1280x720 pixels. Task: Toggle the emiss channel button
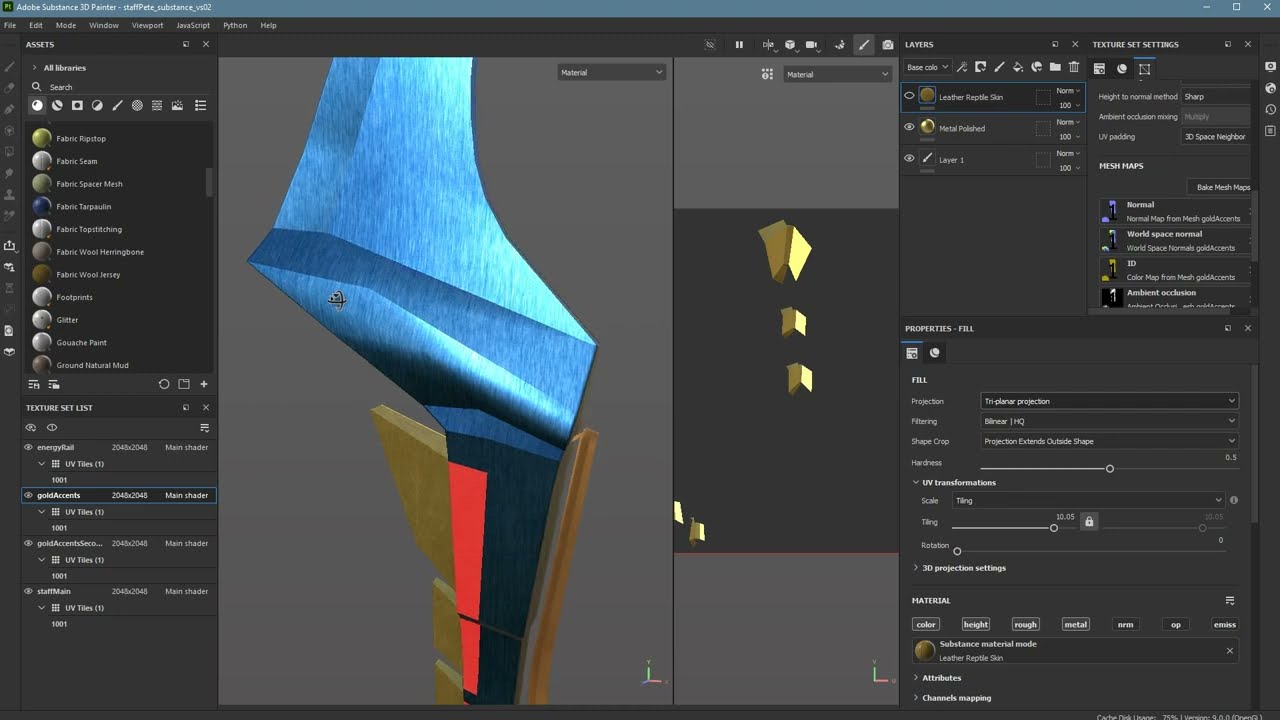[x=1225, y=624]
